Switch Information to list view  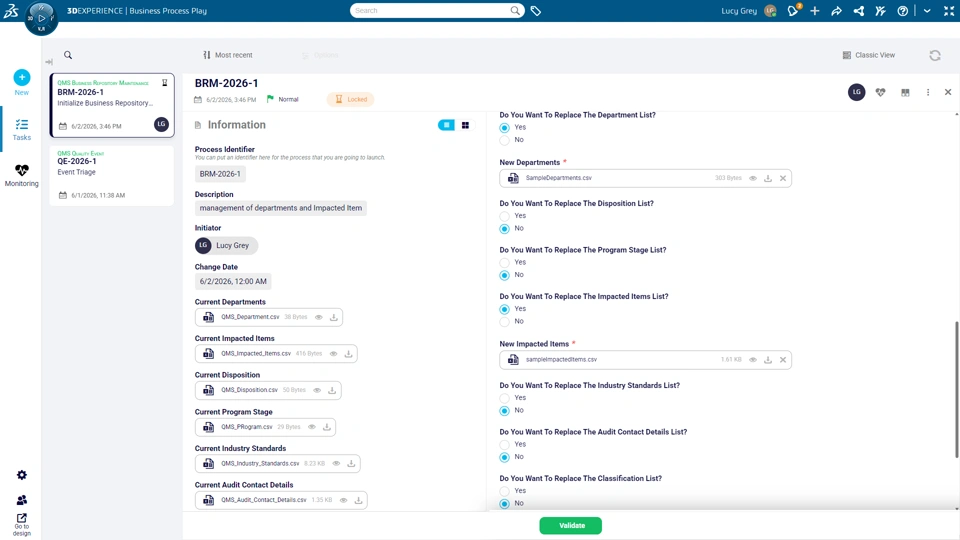(446, 125)
